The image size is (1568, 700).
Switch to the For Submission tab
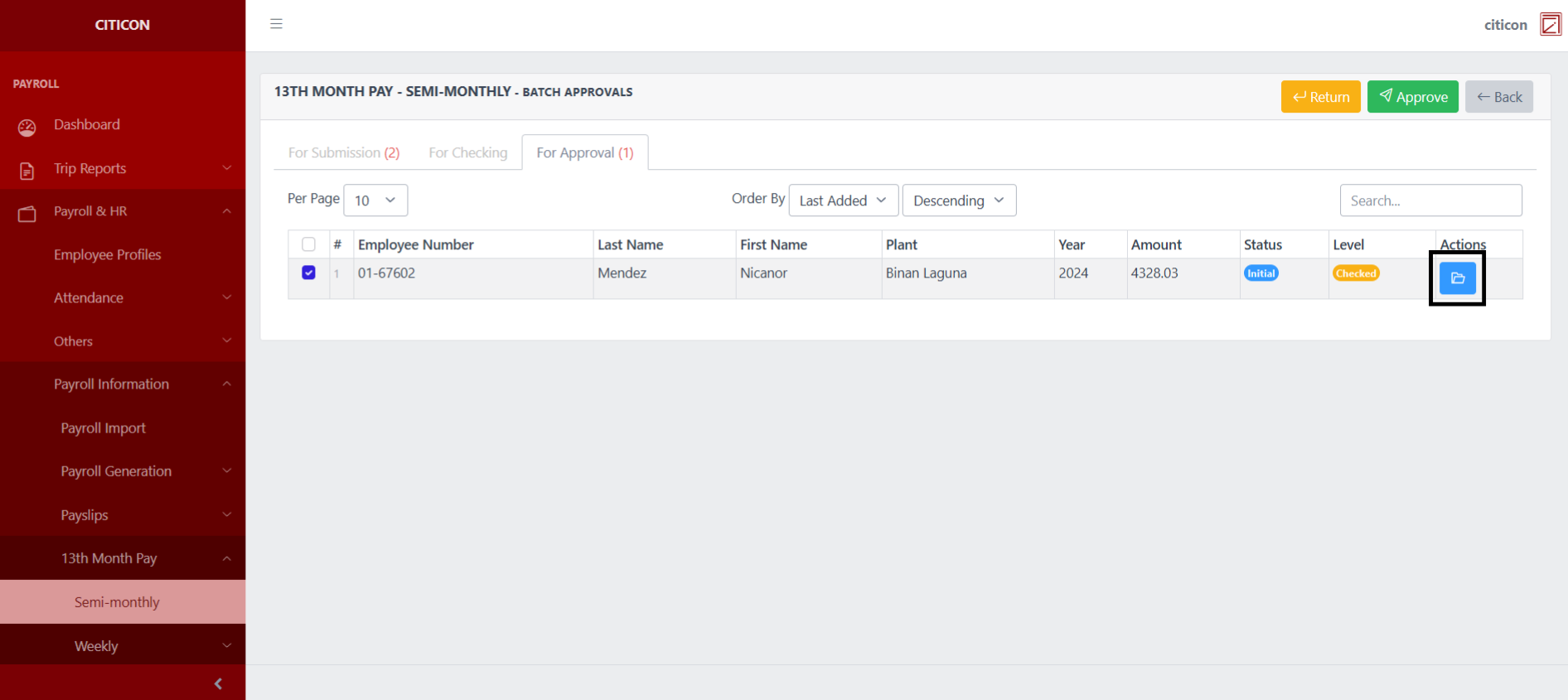pos(344,153)
